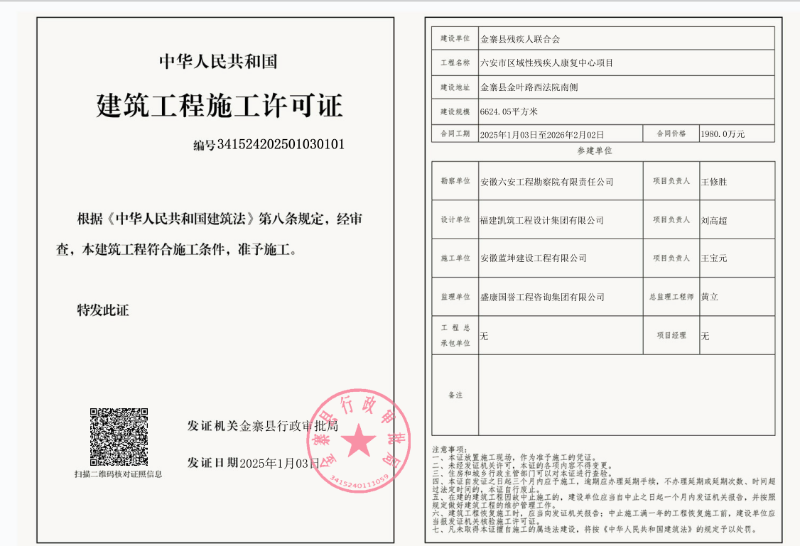Image resolution: width=800 pixels, height=546 pixels.
Task: Click the label '勘察单位'
Action: click(455, 181)
